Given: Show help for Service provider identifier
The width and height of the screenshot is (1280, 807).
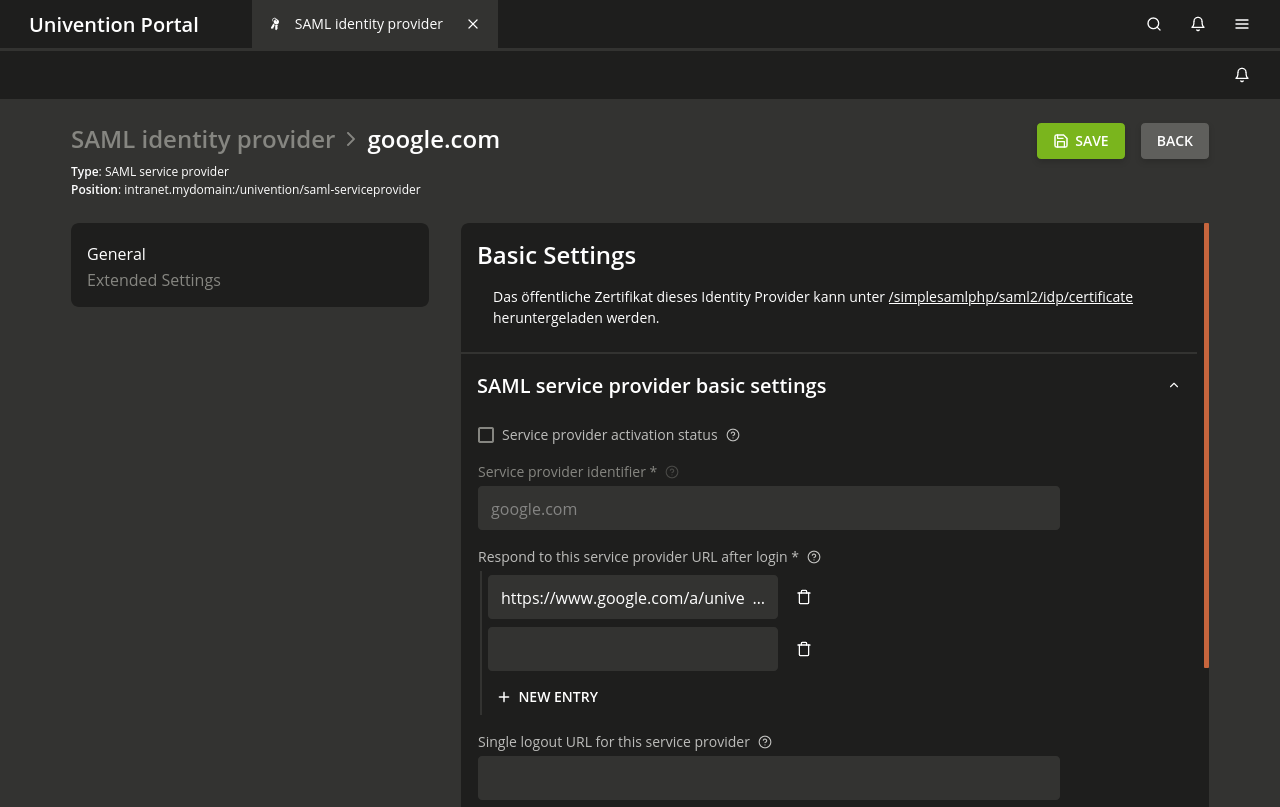Looking at the screenshot, I should (672, 472).
